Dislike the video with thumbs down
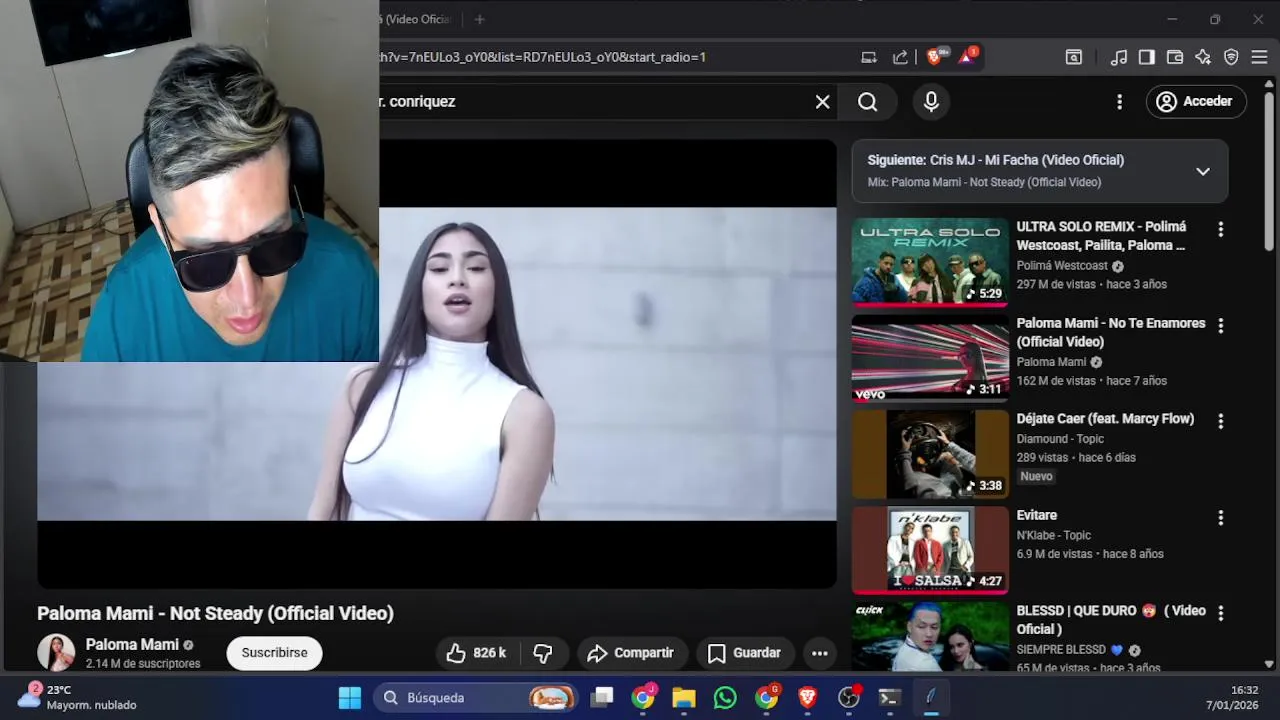 click(543, 653)
